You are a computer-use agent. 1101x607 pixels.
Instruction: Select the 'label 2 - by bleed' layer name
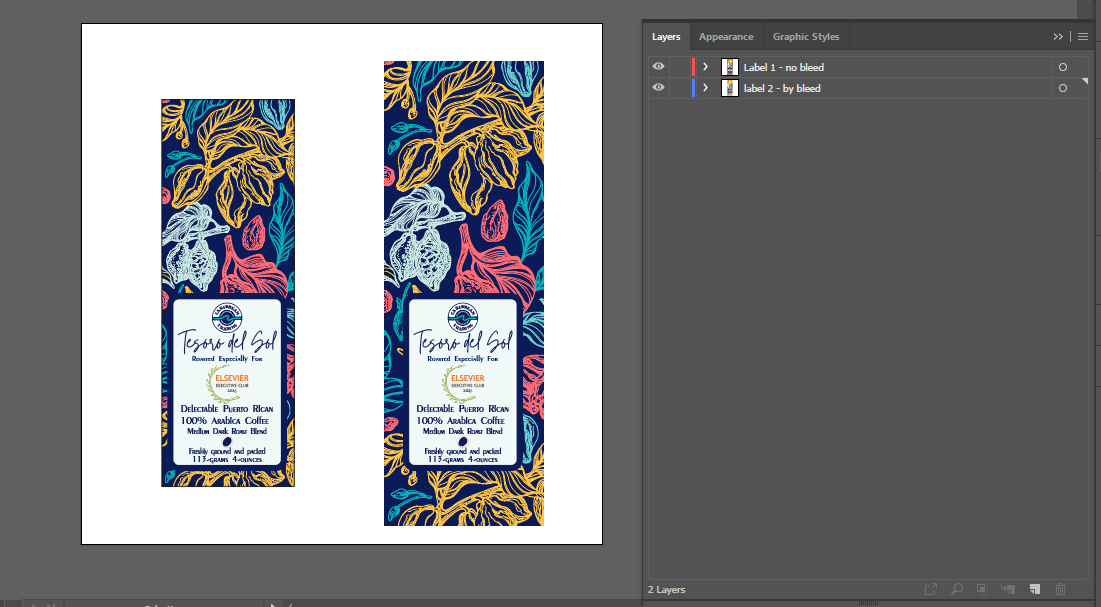point(782,89)
